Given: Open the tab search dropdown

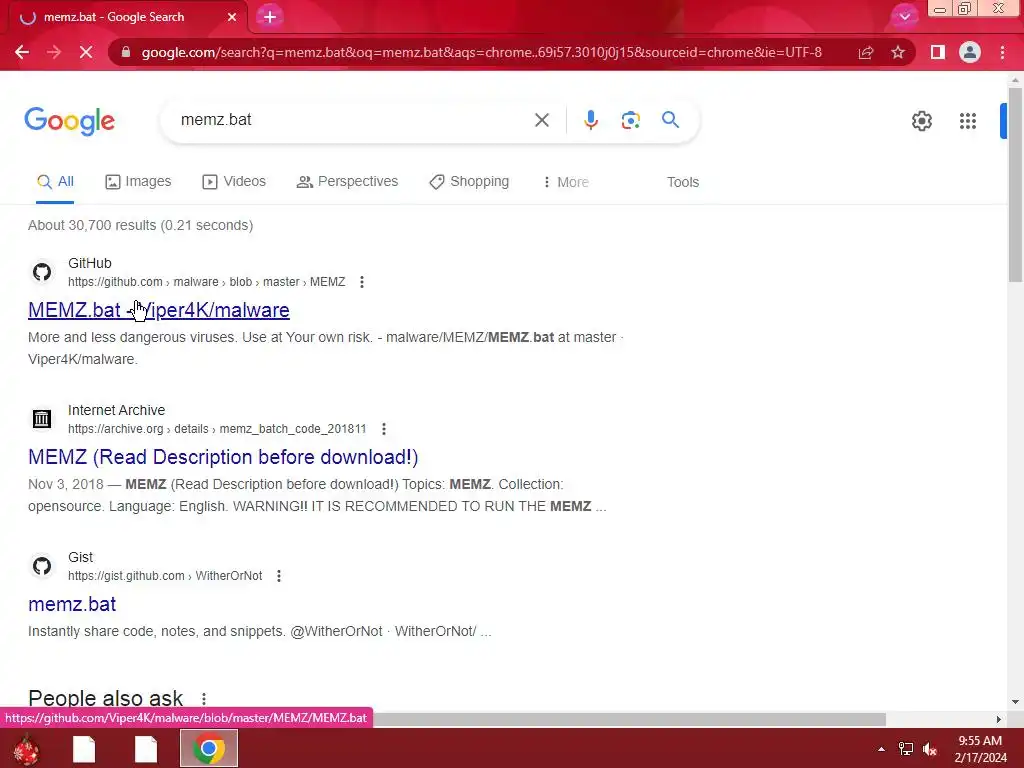Looking at the screenshot, I should 904,17.
